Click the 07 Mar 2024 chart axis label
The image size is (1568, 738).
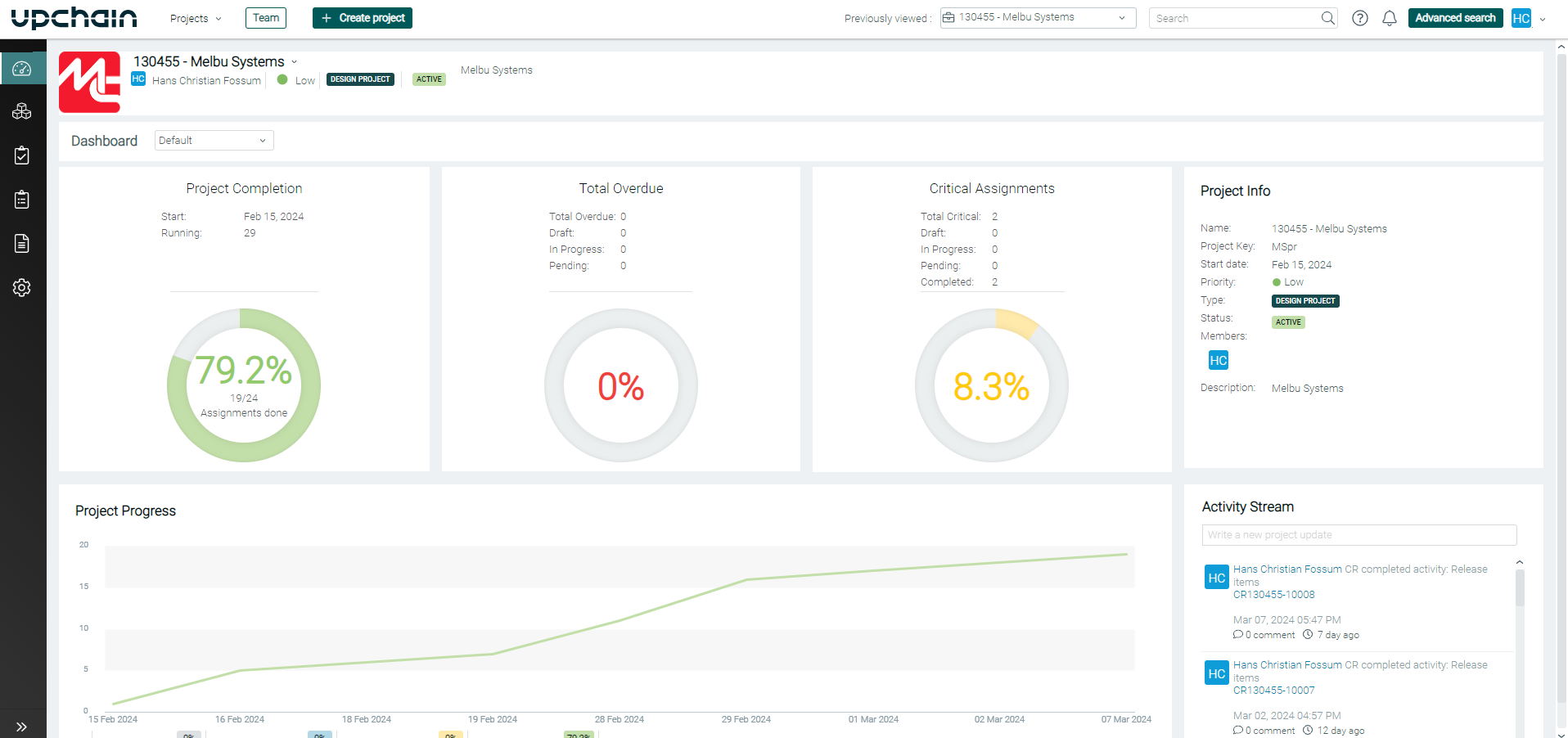[x=1126, y=720]
